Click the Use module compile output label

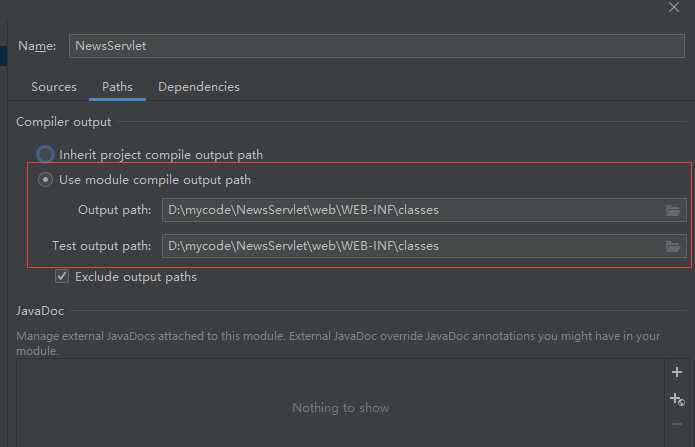[155, 180]
